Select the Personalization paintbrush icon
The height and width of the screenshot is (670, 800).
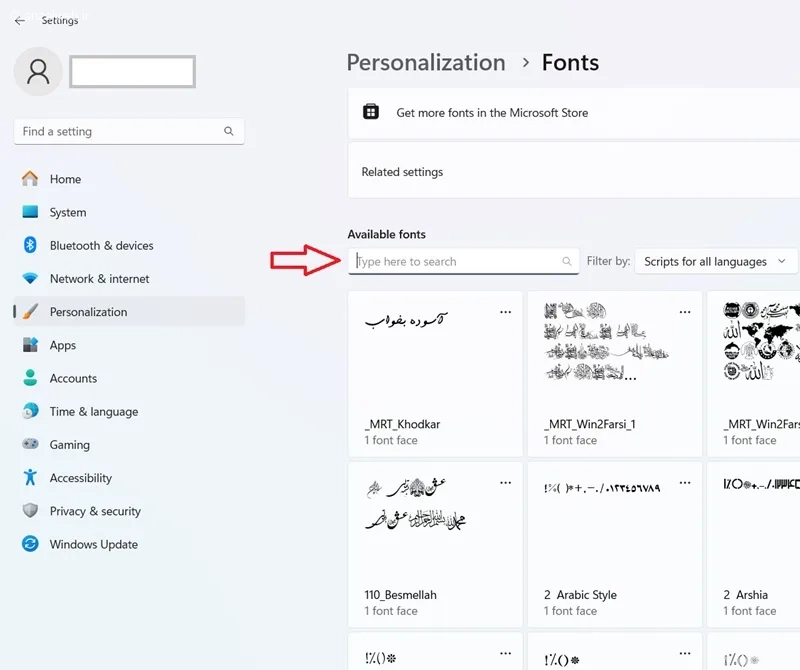(x=30, y=311)
